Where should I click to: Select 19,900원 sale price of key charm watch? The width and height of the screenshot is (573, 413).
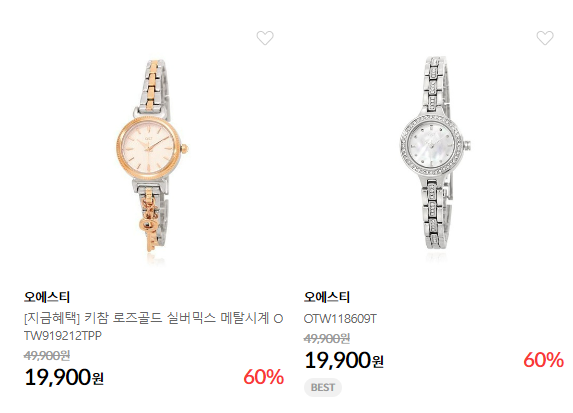(64, 377)
